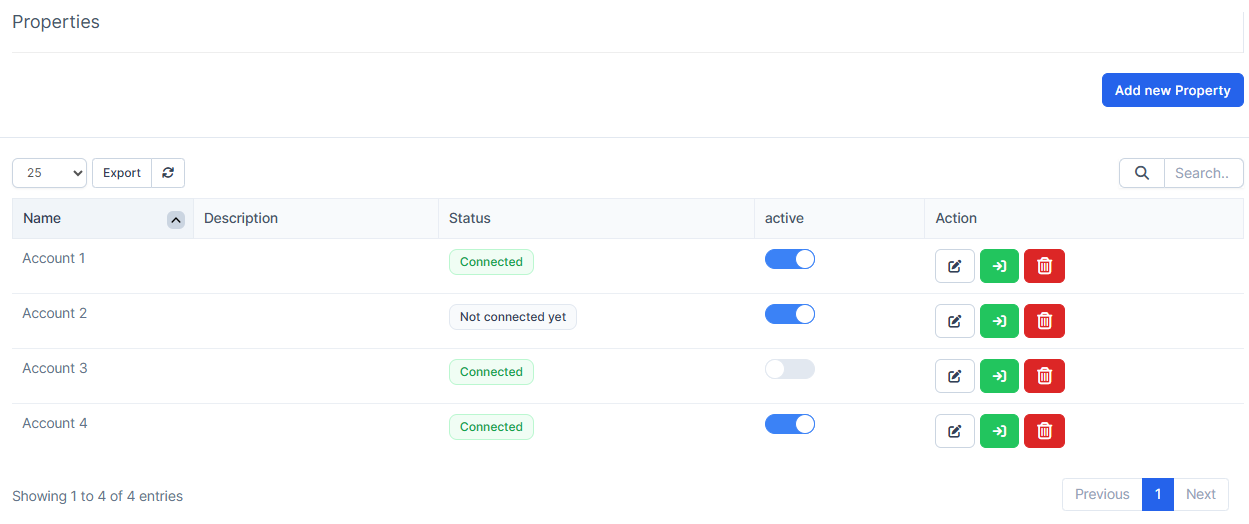1249x524 pixels.
Task: Go to the Next page
Action: (1200, 494)
